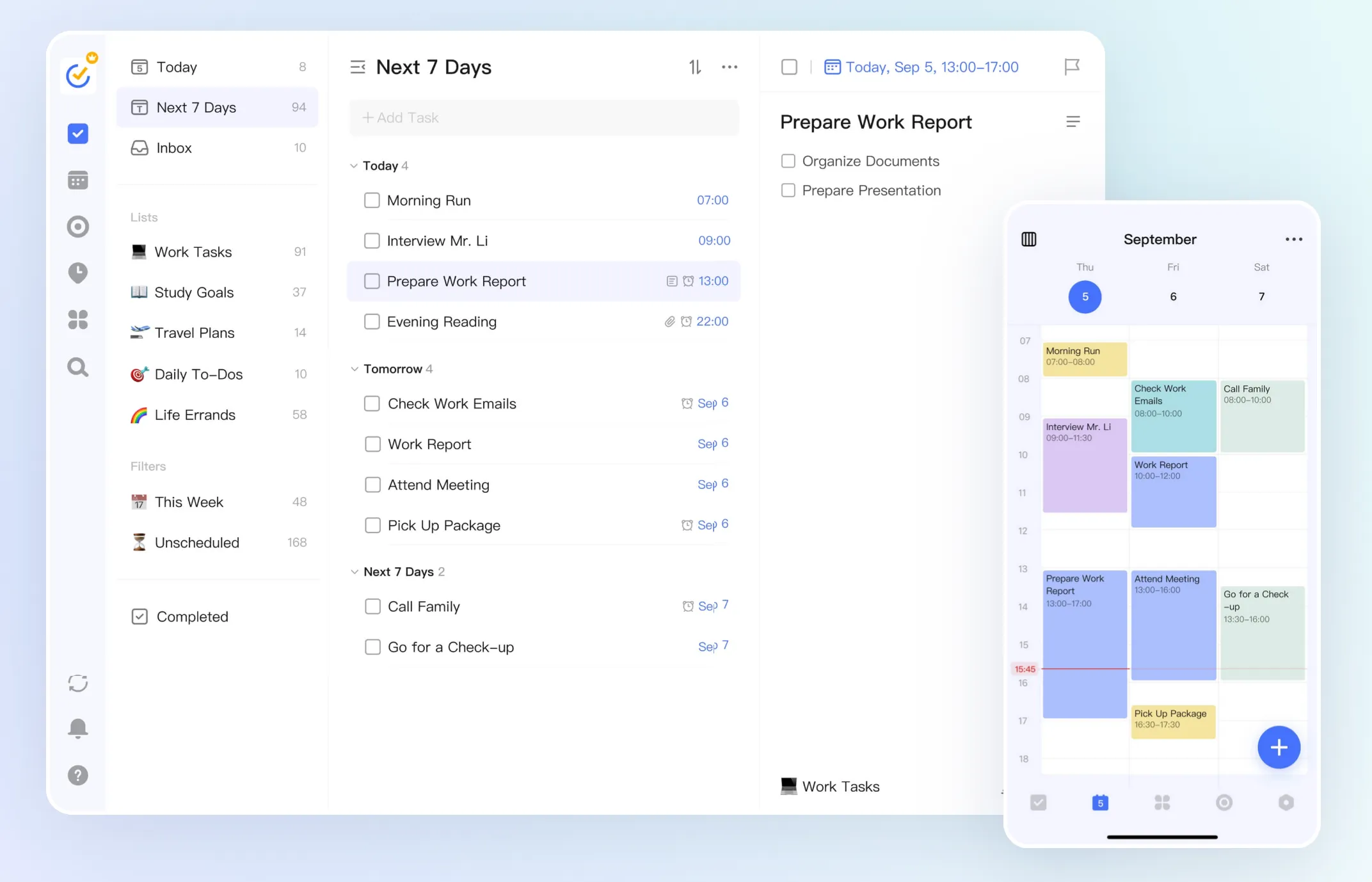Open notifications via the bell icon
1372x882 pixels.
[77, 728]
